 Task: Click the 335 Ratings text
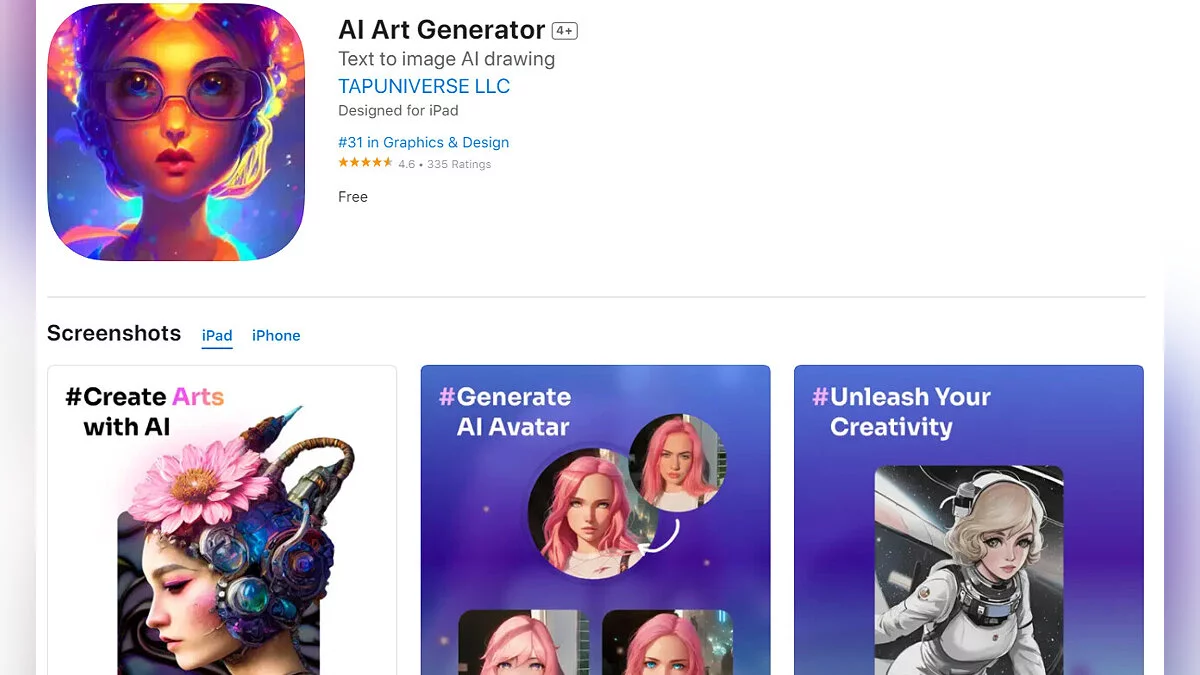pos(459,164)
